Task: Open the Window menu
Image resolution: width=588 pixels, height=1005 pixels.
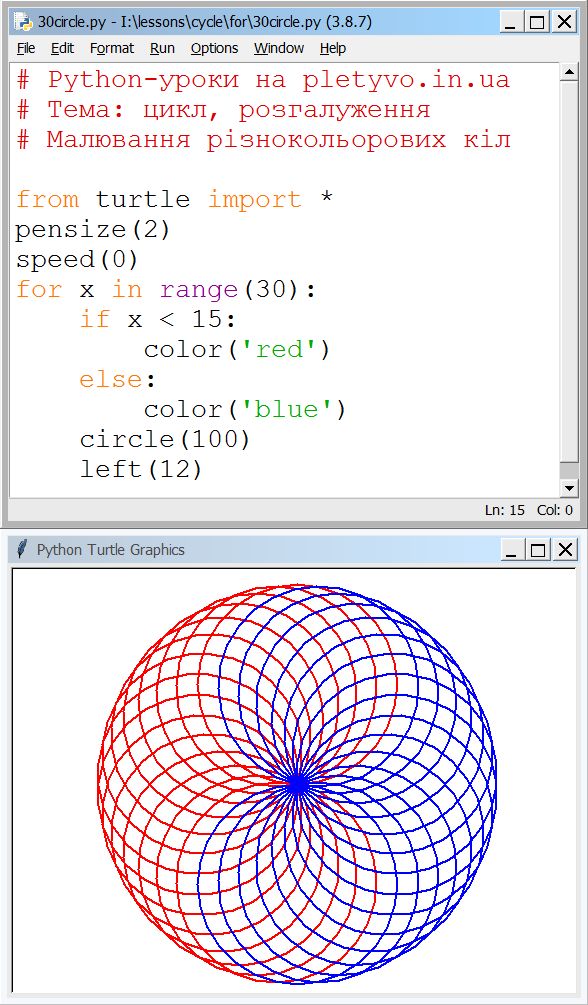Action: coord(278,48)
